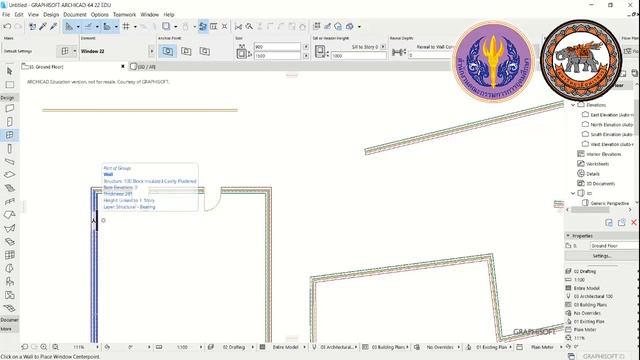Open the Default Settings favorites dropdown arrow
The width and height of the screenshot is (640, 360).
click(75, 51)
